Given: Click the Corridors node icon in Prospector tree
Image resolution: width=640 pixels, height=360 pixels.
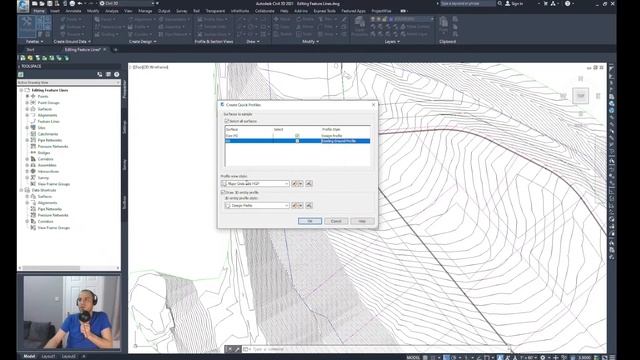Looking at the screenshot, I should point(33,159).
